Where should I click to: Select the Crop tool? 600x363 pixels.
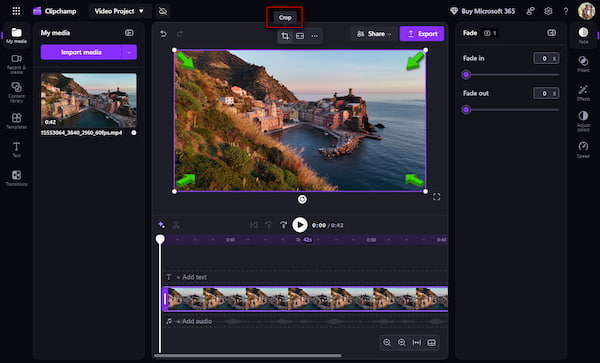pyautogui.click(x=285, y=36)
